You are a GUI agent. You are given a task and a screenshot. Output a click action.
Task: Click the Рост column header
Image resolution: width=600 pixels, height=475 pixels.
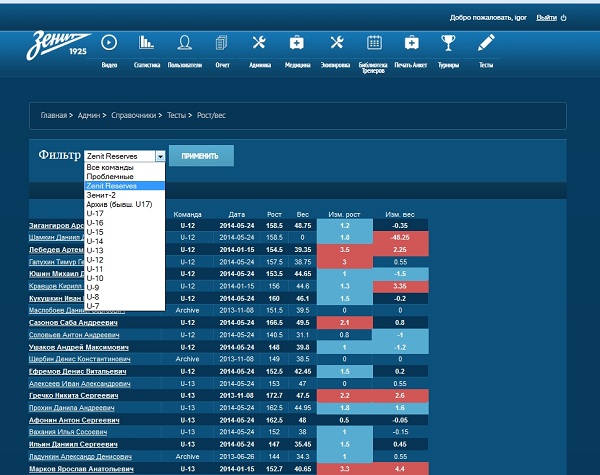click(x=274, y=214)
